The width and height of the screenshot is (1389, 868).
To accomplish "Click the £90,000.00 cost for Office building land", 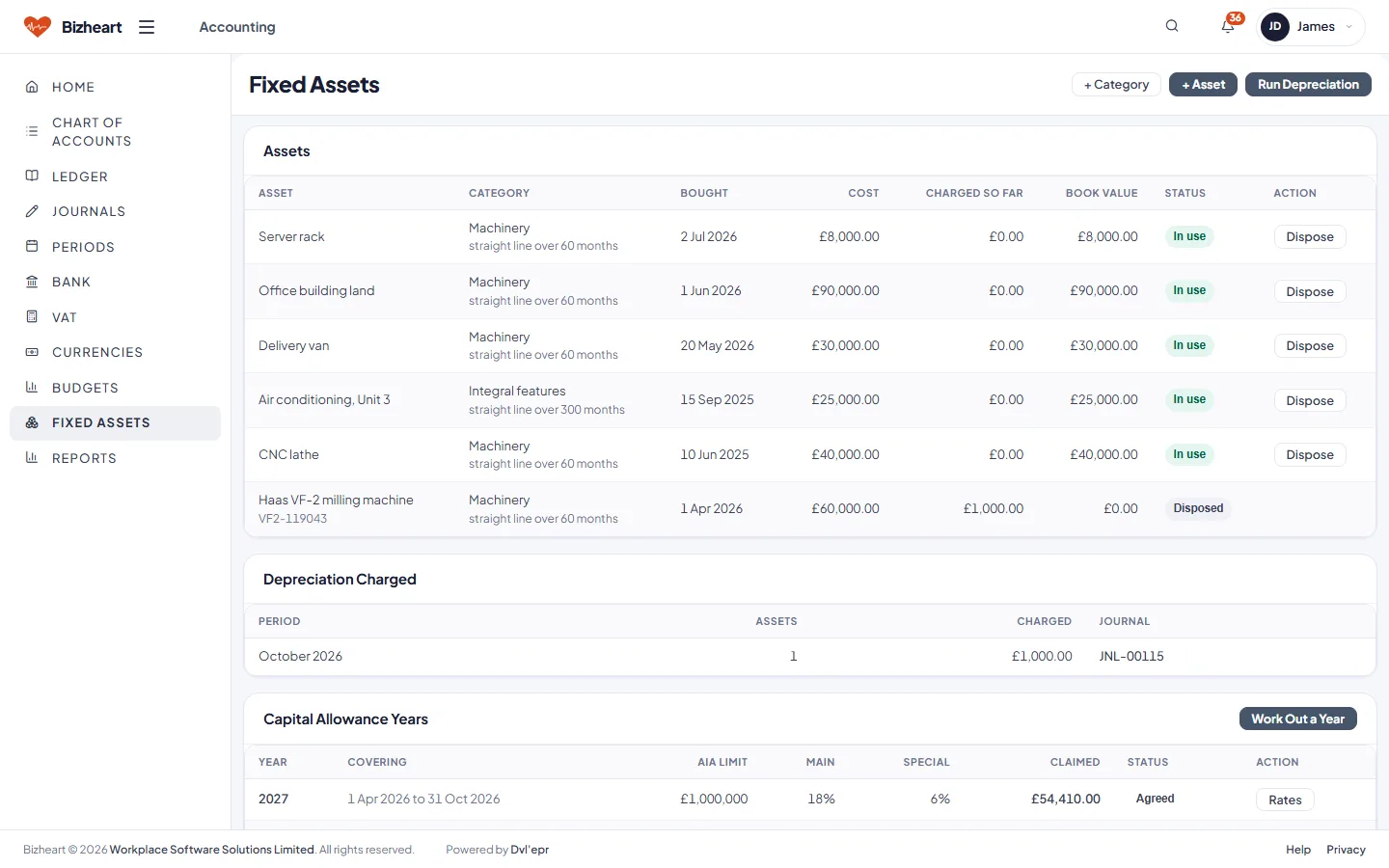I will tap(845, 290).
